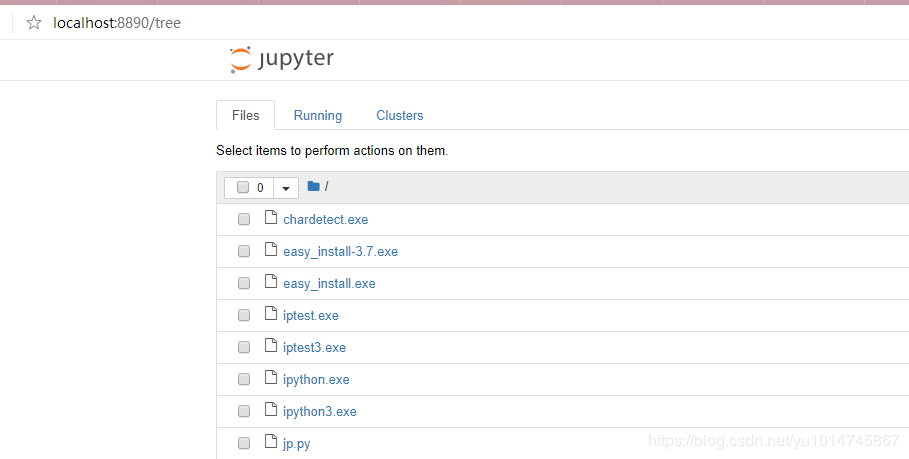The image size is (909, 459).
Task: Select the Files tab
Action: [x=245, y=116]
